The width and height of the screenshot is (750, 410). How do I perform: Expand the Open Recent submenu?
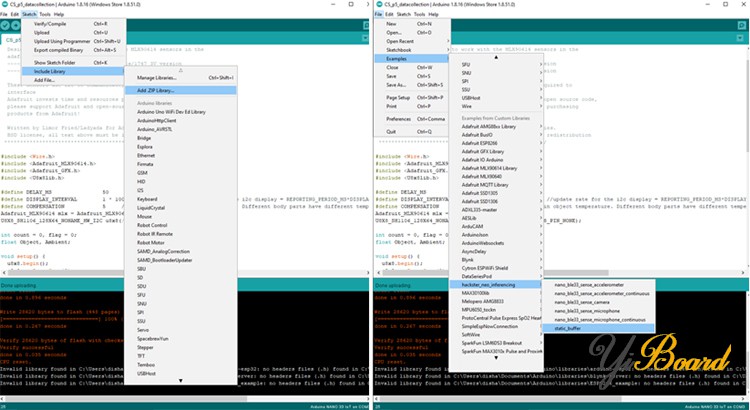[x=400, y=42]
